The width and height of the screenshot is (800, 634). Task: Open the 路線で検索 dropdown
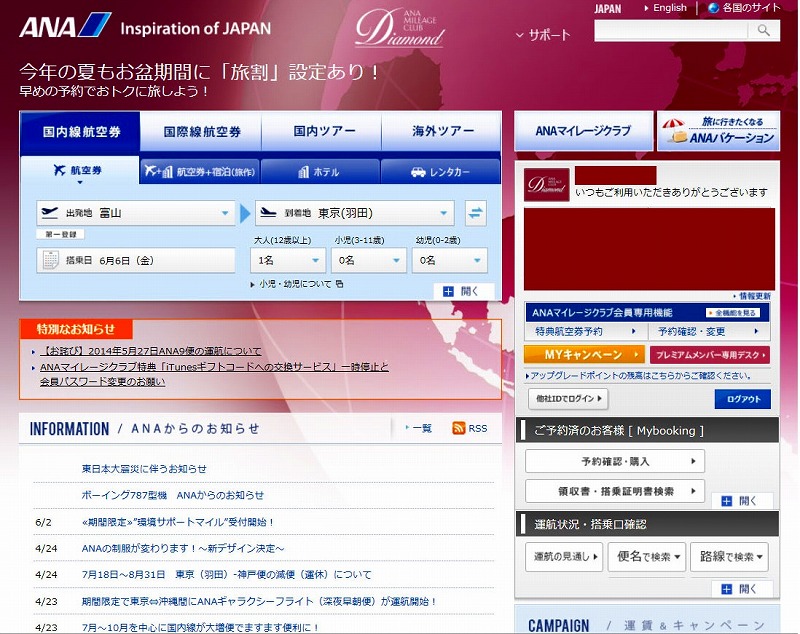pyautogui.click(x=730, y=556)
